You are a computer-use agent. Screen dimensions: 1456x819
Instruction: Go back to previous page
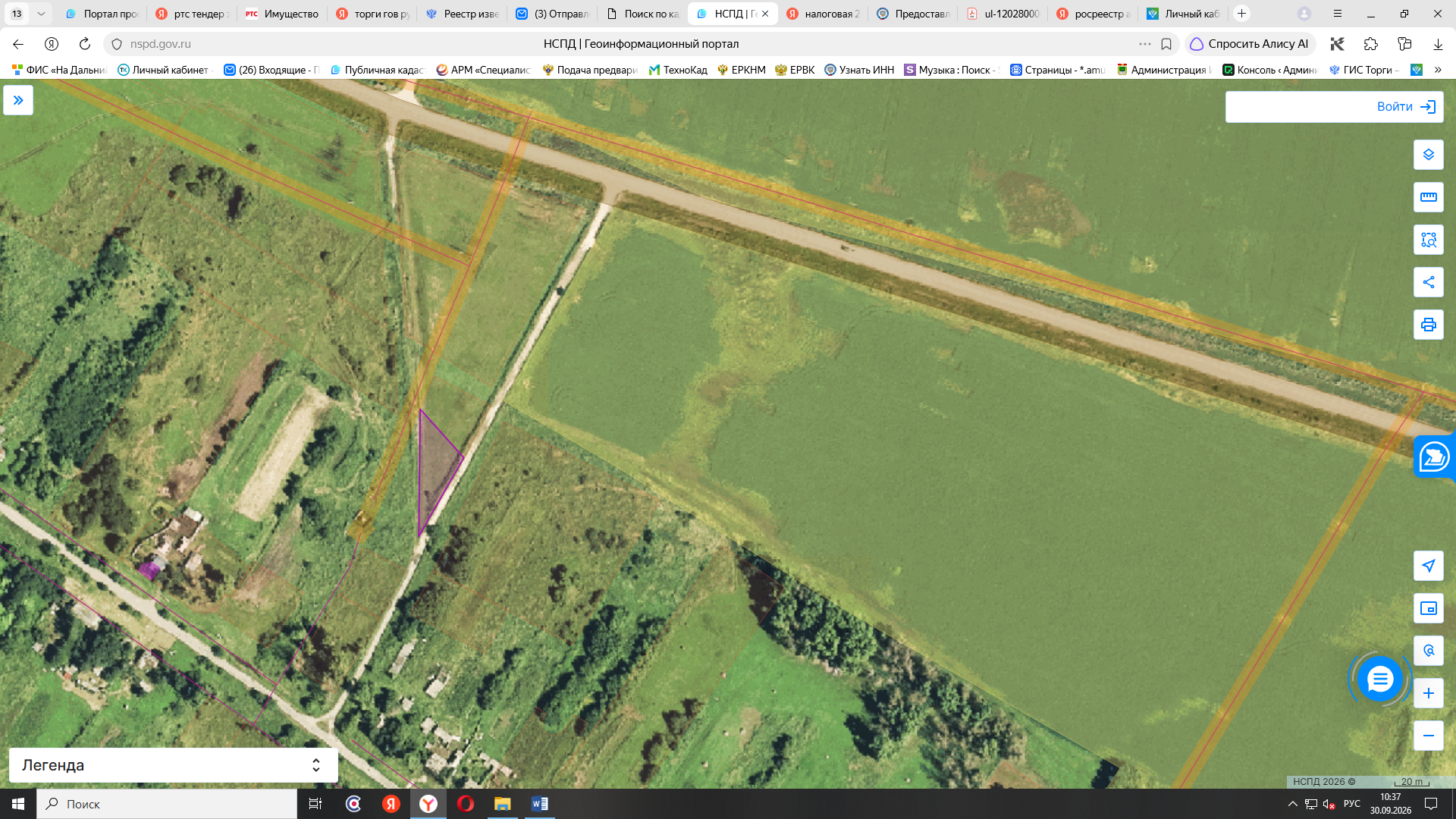pos(18,44)
